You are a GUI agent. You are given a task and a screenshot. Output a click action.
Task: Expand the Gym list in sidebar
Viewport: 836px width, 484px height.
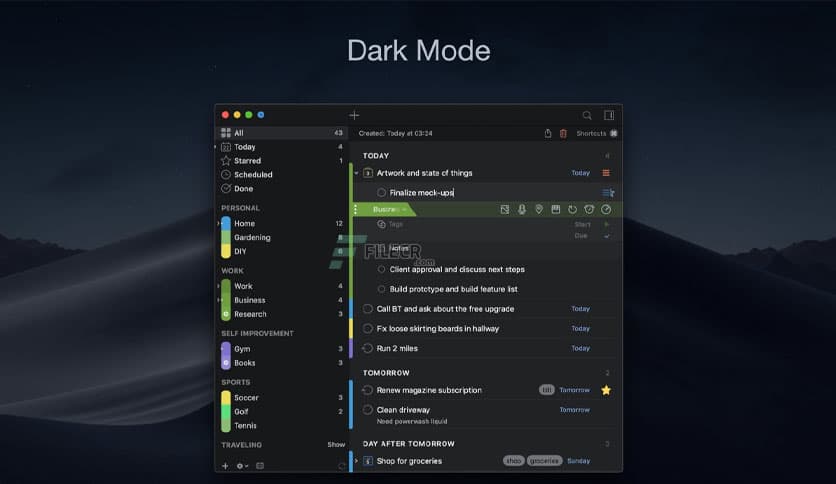pyautogui.click(x=222, y=348)
